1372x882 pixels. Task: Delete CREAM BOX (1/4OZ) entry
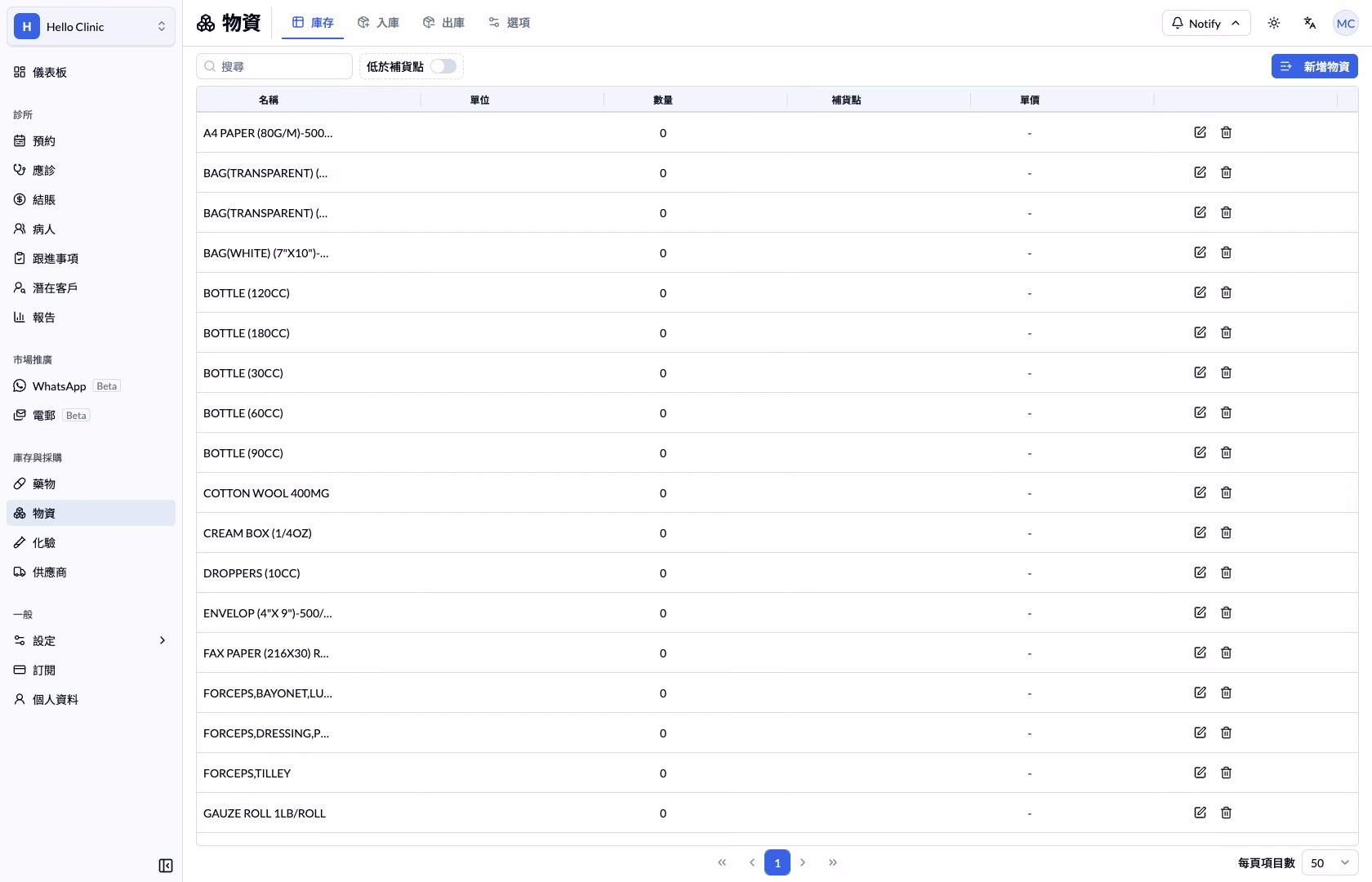(x=1226, y=532)
